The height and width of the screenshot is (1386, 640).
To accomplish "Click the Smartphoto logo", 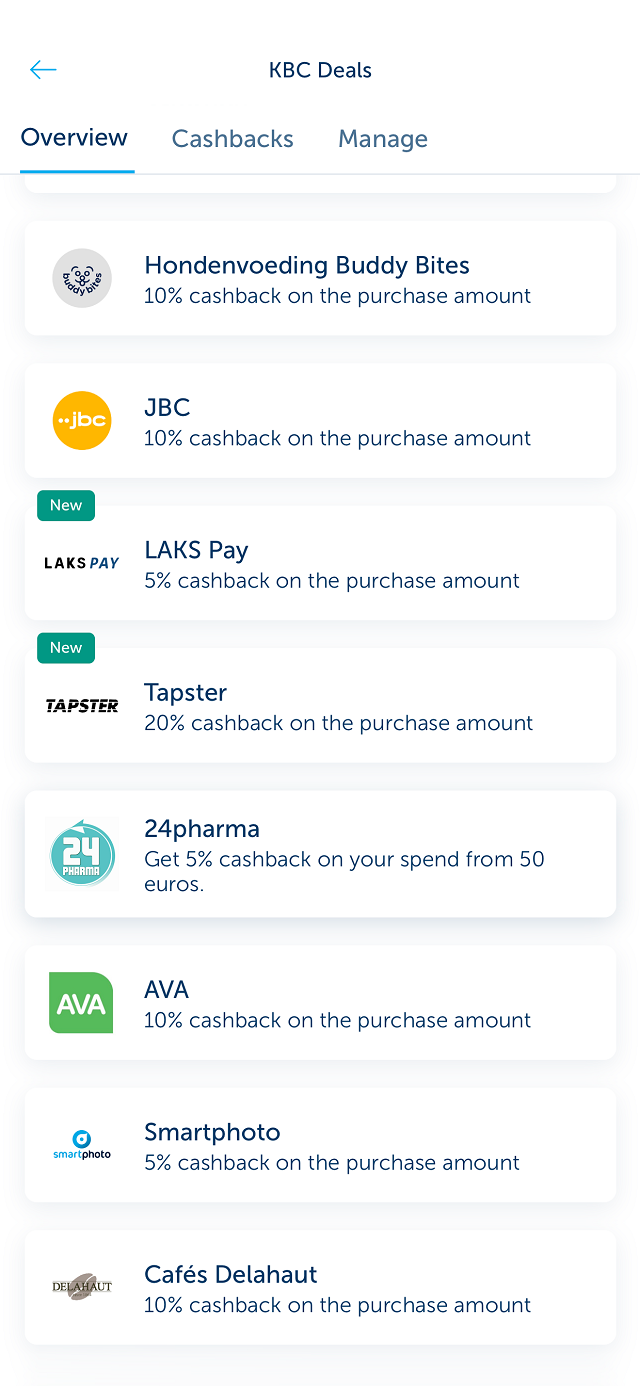I will coord(82,1145).
